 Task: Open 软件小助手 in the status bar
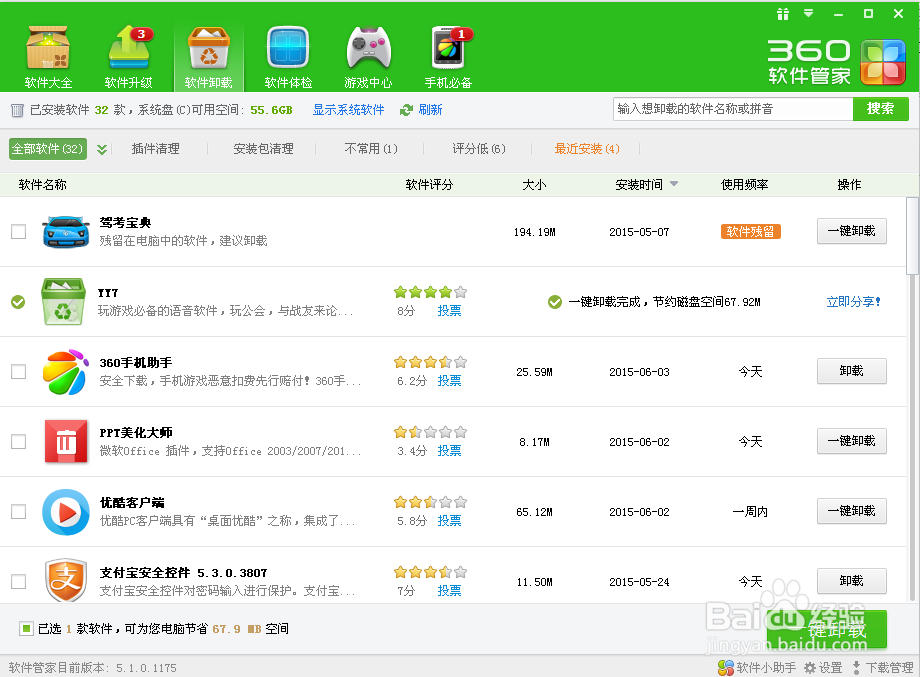pyautogui.click(x=757, y=668)
